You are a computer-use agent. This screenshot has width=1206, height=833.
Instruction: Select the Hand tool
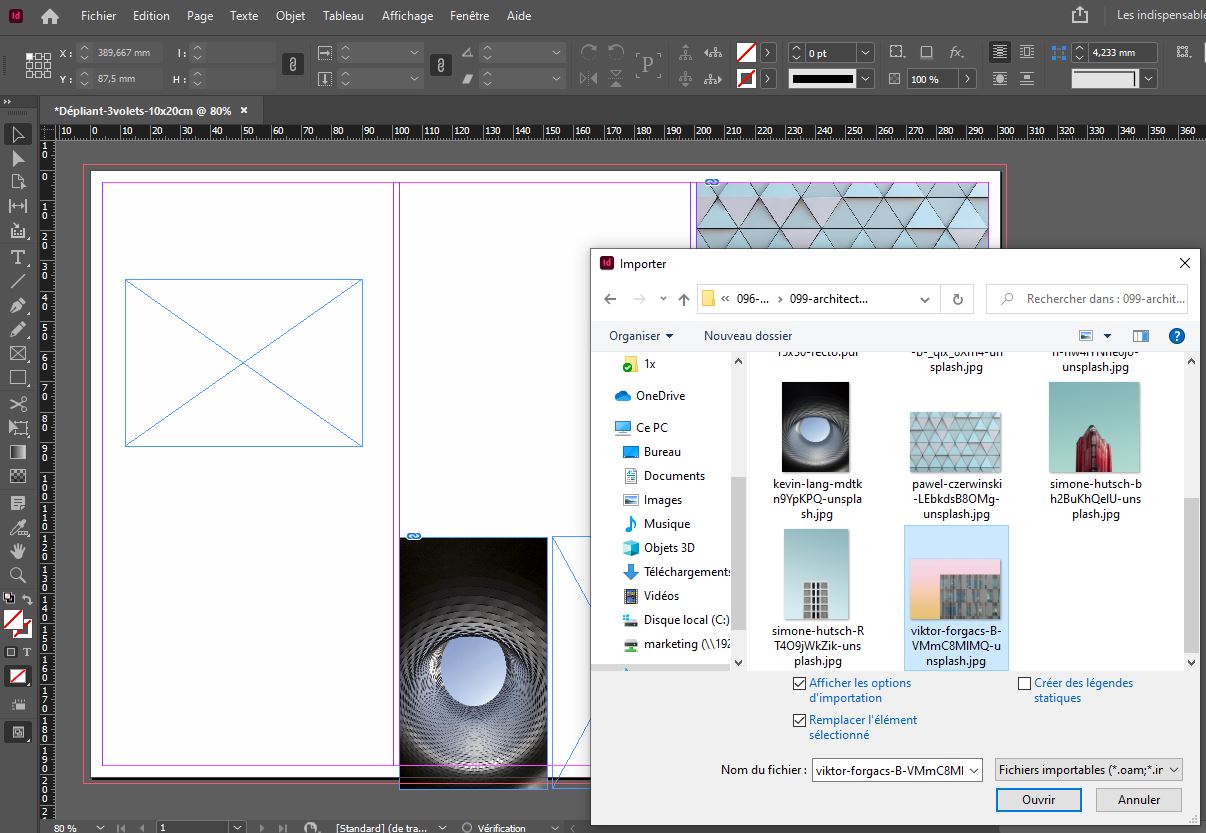[x=17, y=551]
